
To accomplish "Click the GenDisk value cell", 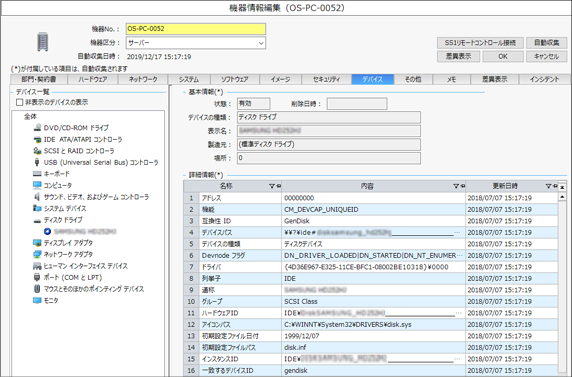I will (x=373, y=221).
